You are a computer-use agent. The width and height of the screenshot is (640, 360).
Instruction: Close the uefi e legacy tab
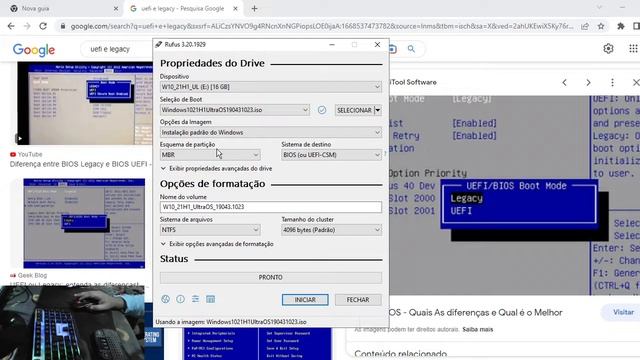[x=236, y=8]
